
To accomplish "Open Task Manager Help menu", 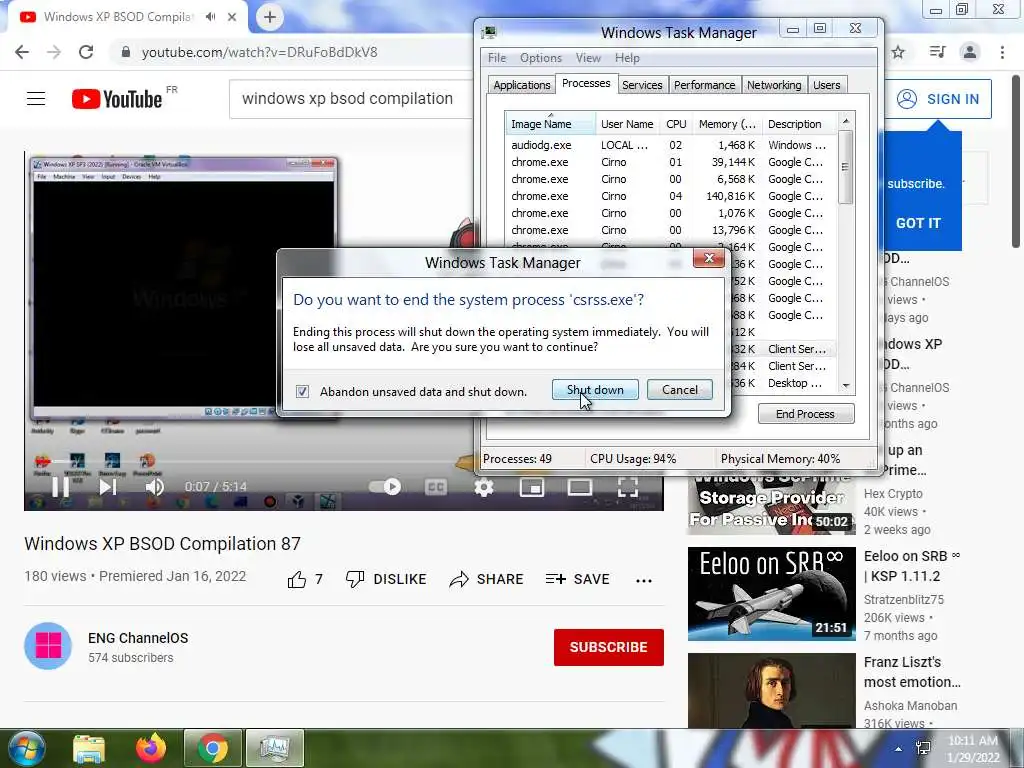I will pyautogui.click(x=627, y=58).
